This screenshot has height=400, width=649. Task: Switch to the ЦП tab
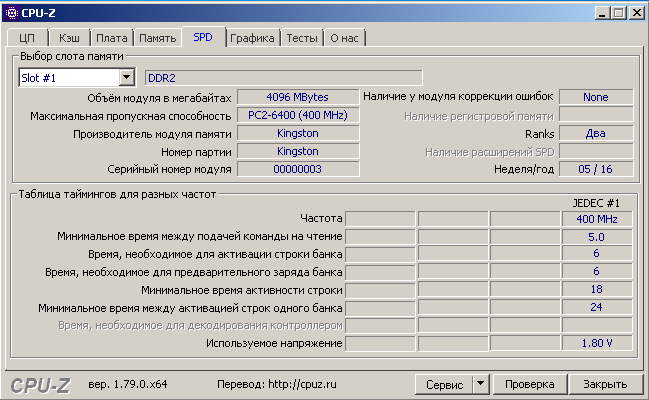tap(27, 38)
